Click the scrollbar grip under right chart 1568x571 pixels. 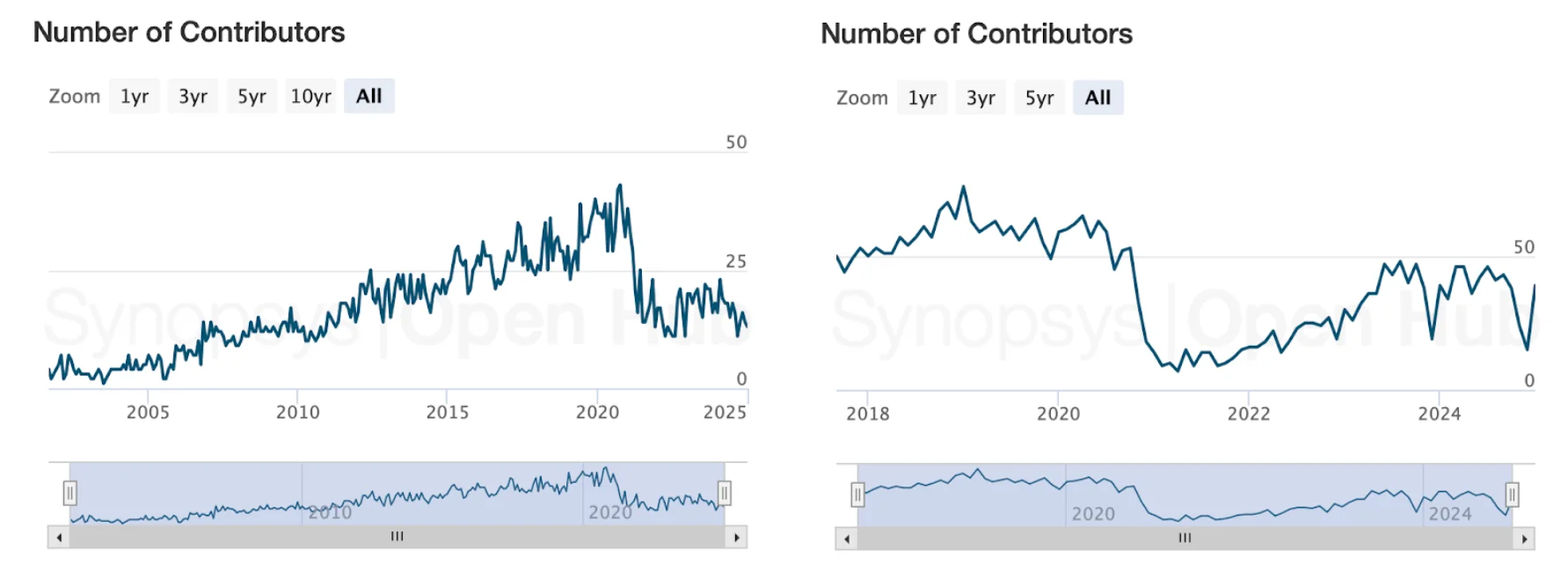tap(1185, 538)
